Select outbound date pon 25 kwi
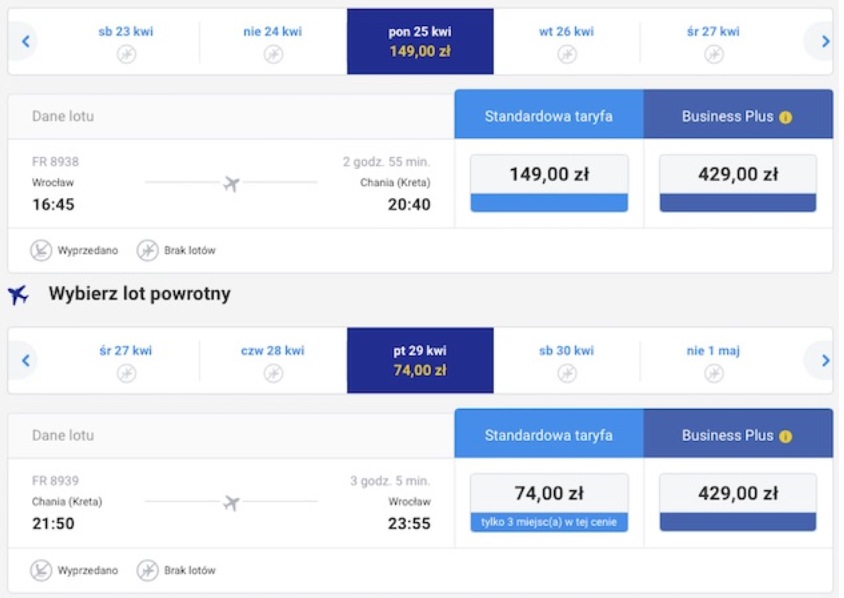Image resolution: width=844 pixels, height=598 pixels. click(x=420, y=41)
